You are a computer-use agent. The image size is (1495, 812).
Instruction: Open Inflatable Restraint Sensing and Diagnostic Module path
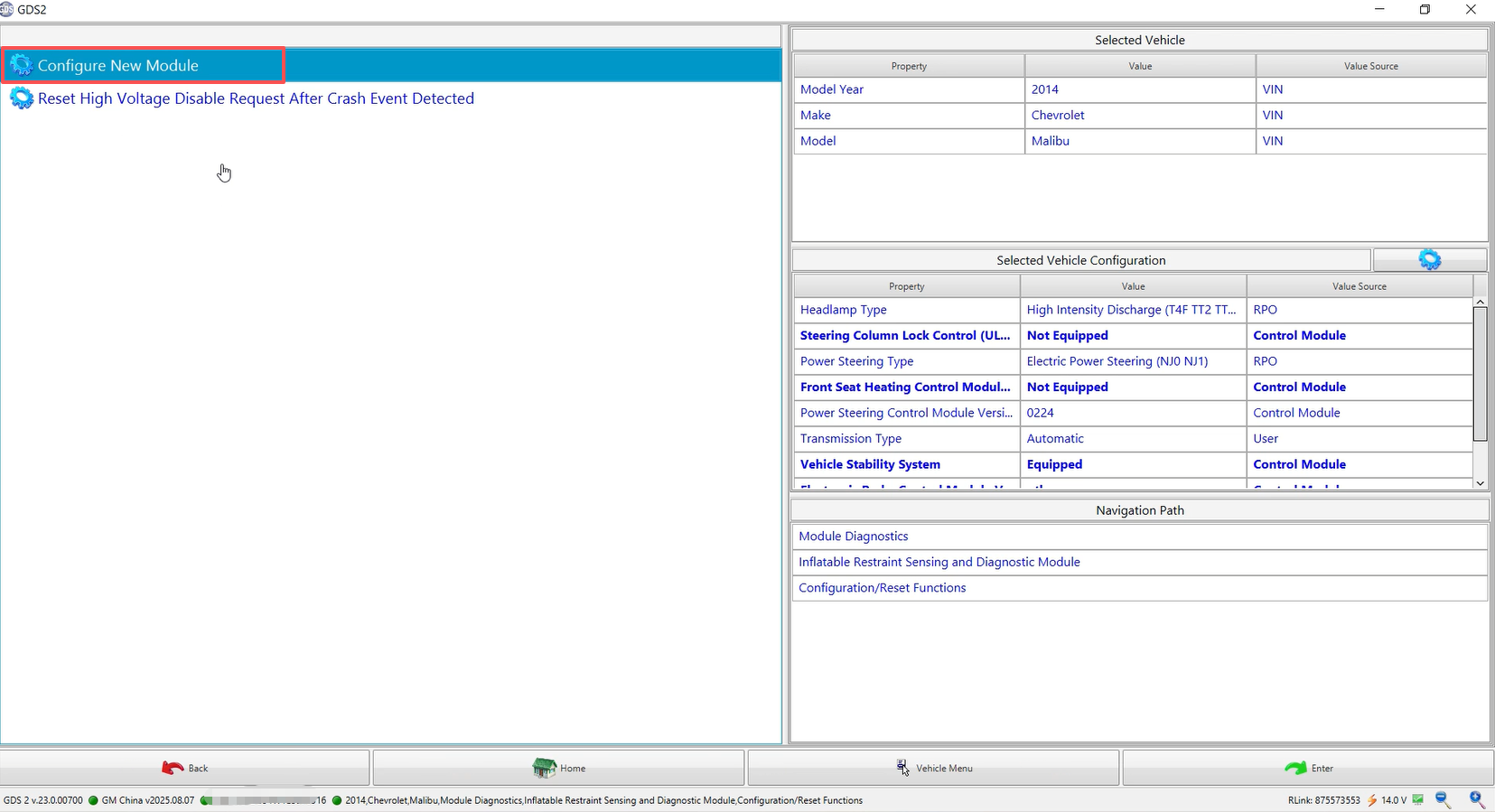click(x=939, y=562)
